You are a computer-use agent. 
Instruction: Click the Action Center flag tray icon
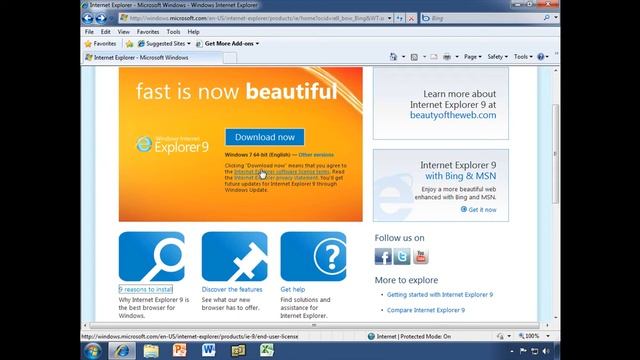[x=523, y=351]
